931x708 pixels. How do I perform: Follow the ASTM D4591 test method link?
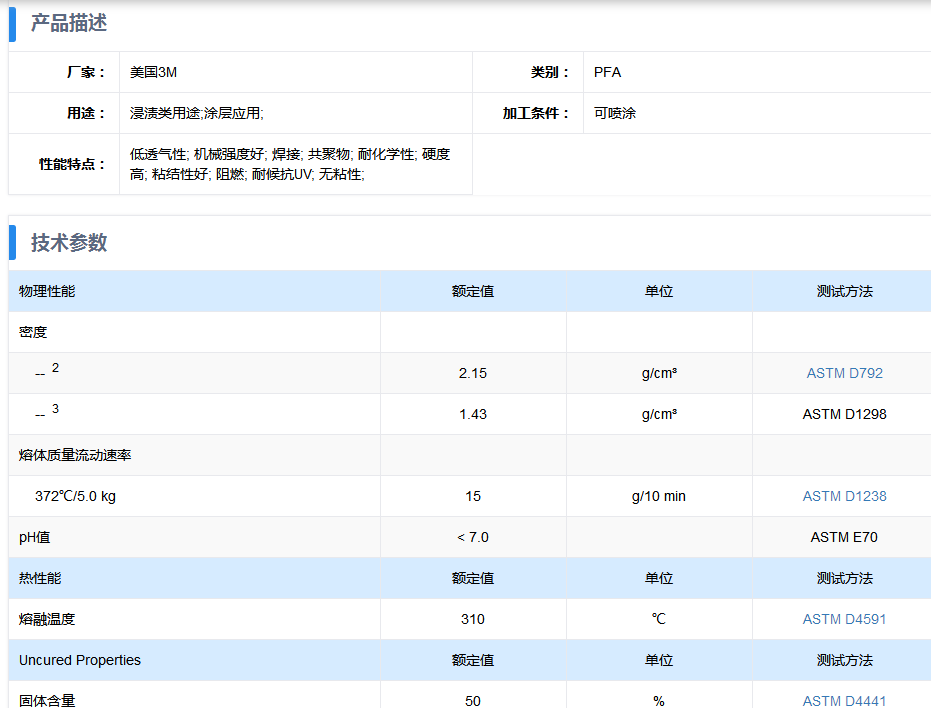click(844, 619)
